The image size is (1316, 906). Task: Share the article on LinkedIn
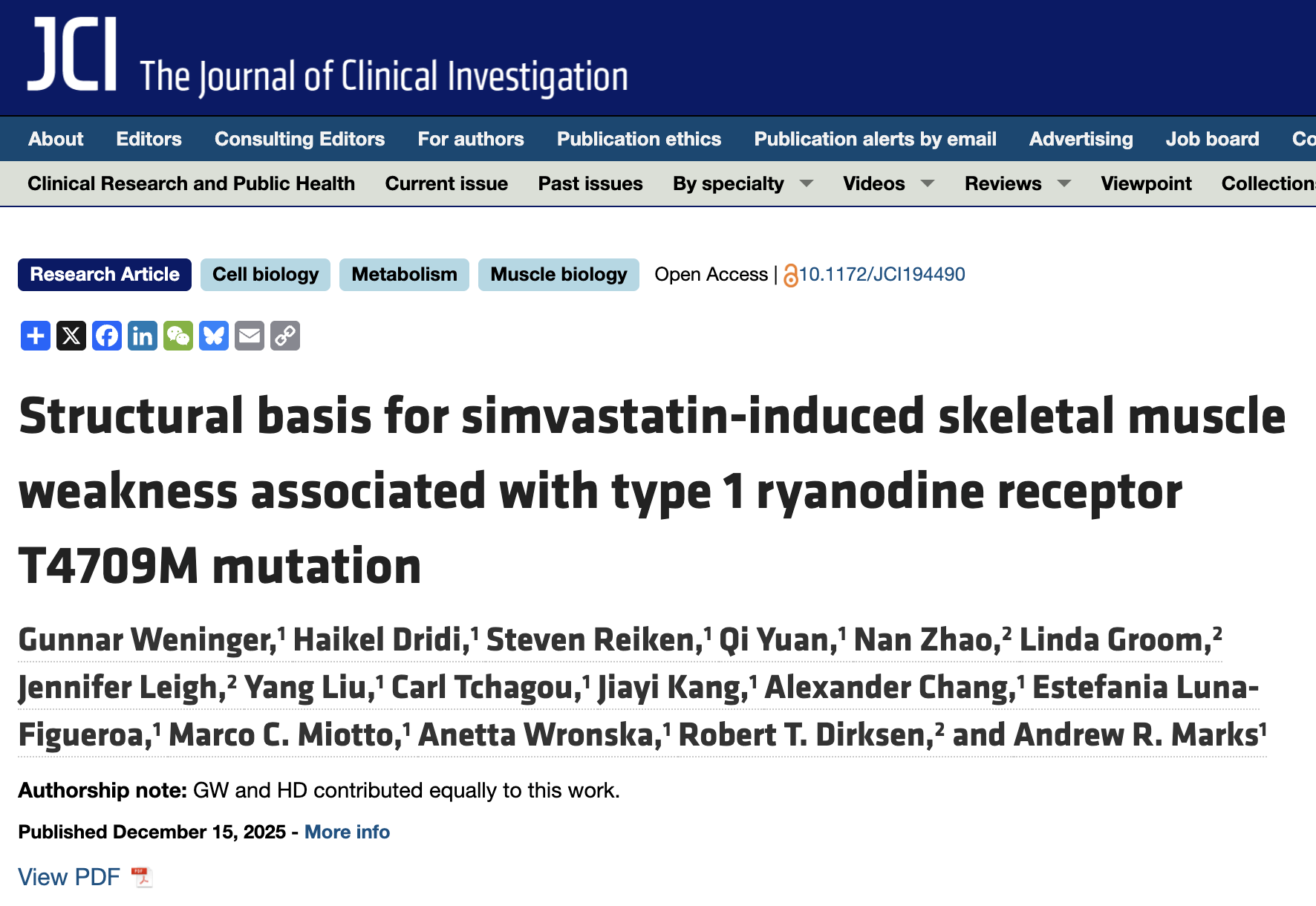pyautogui.click(x=142, y=336)
